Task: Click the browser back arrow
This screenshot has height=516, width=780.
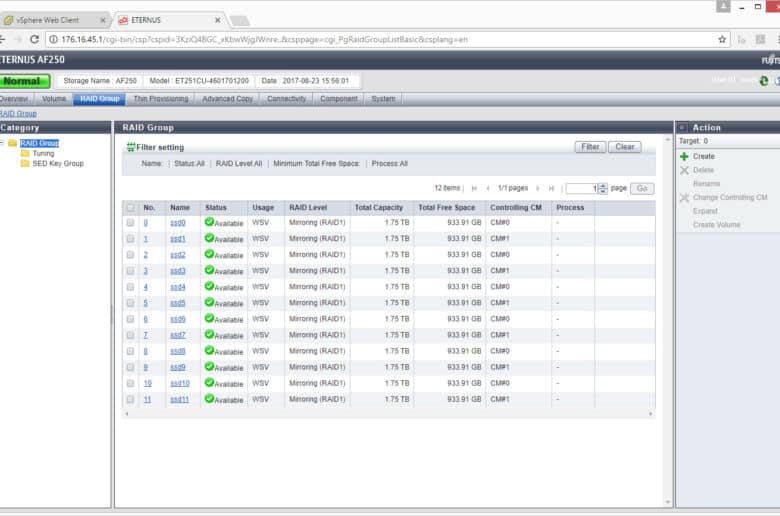Action: tap(2, 39)
